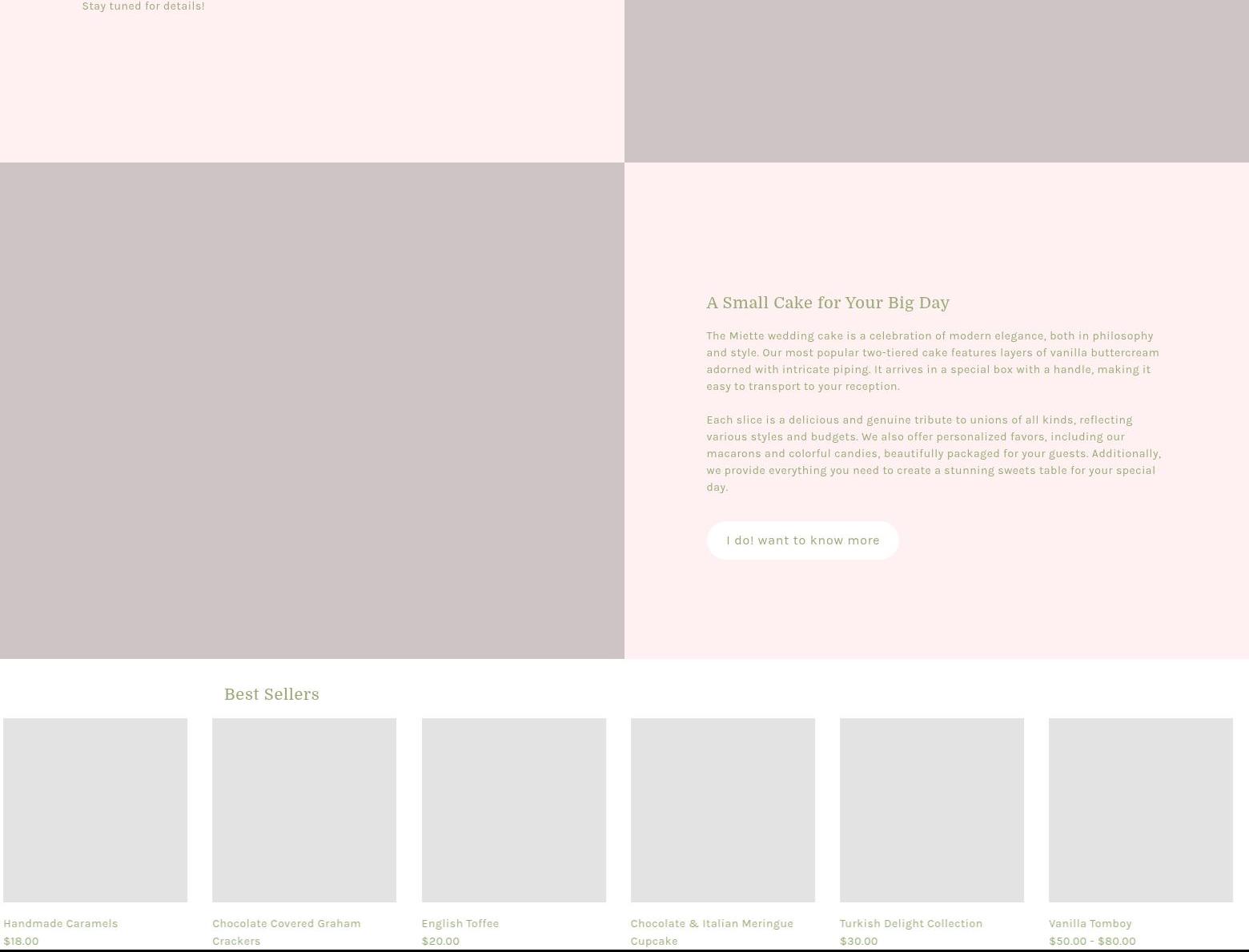Open the English Toffee product image
Screen dimensions: 1249x952
[x=513, y=809]
